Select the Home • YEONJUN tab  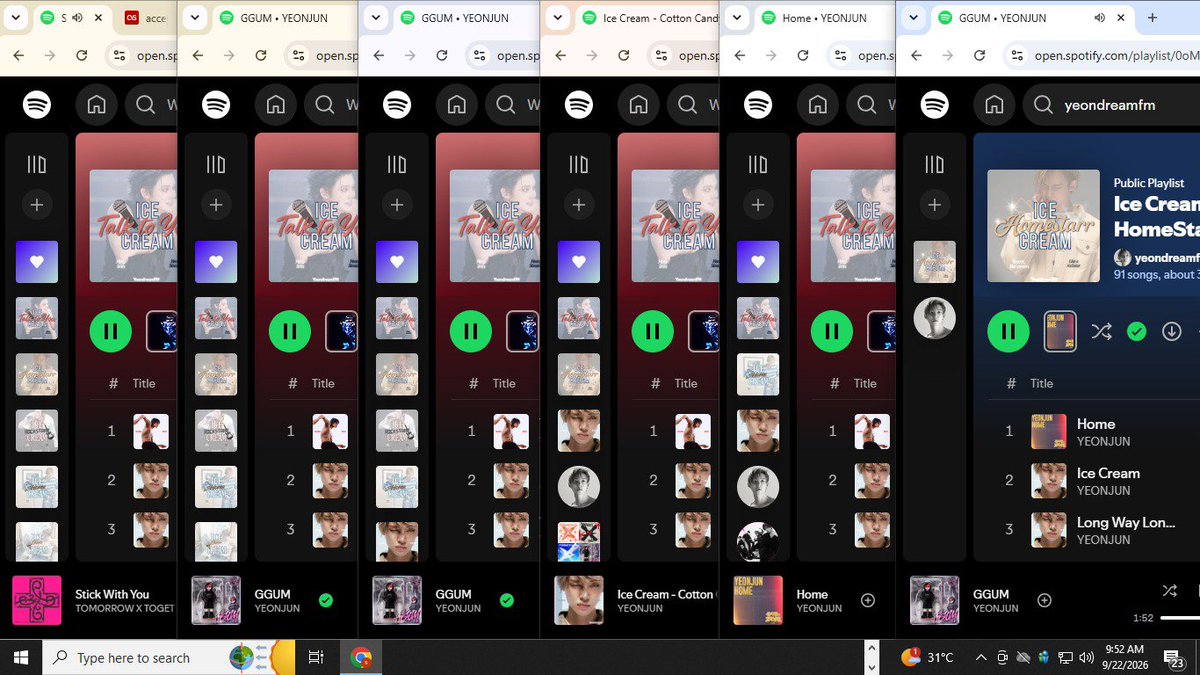[822, 18]
